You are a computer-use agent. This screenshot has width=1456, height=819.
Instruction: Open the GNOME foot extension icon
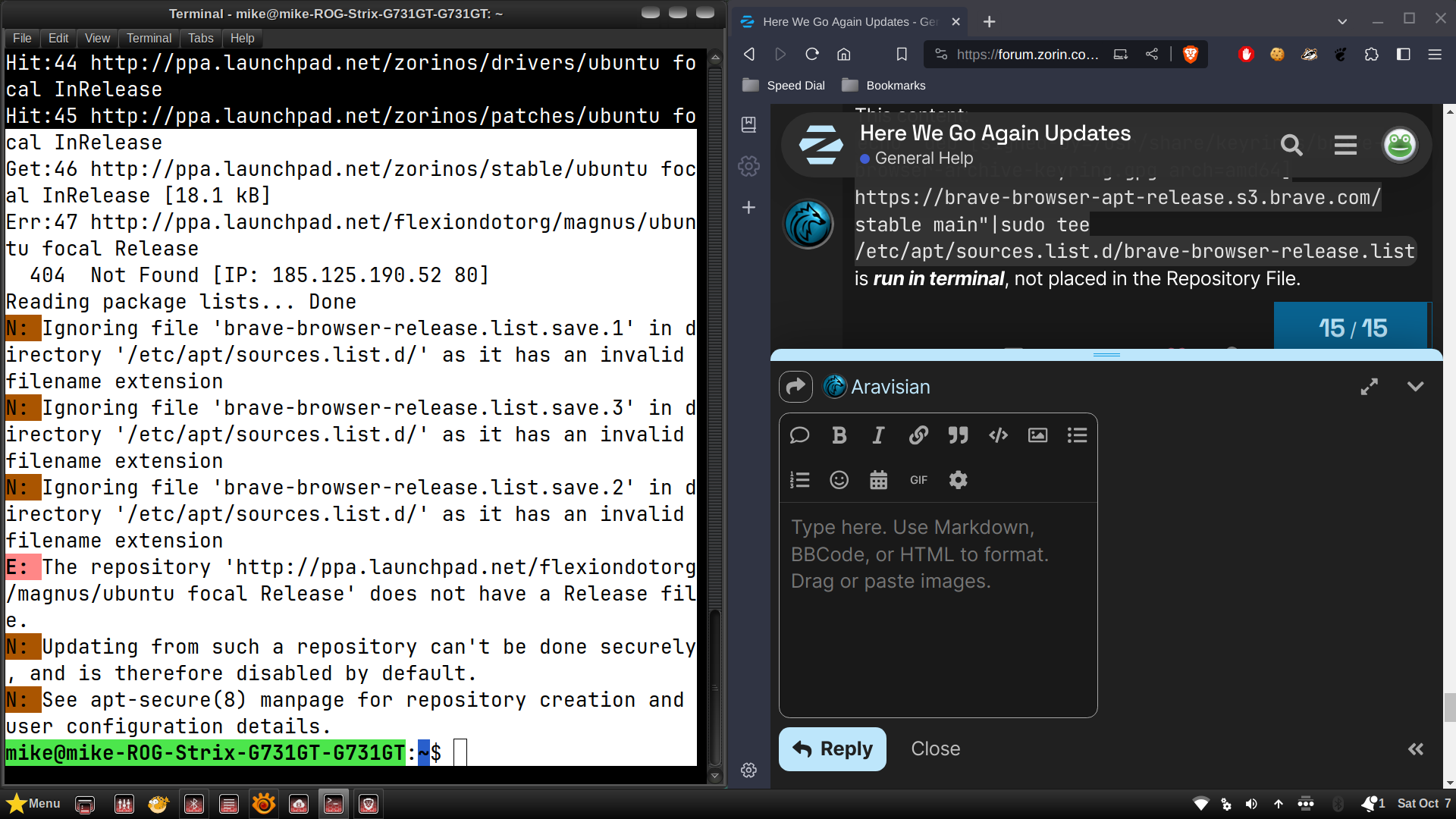pyautogui.click(x=1341, y=54)
